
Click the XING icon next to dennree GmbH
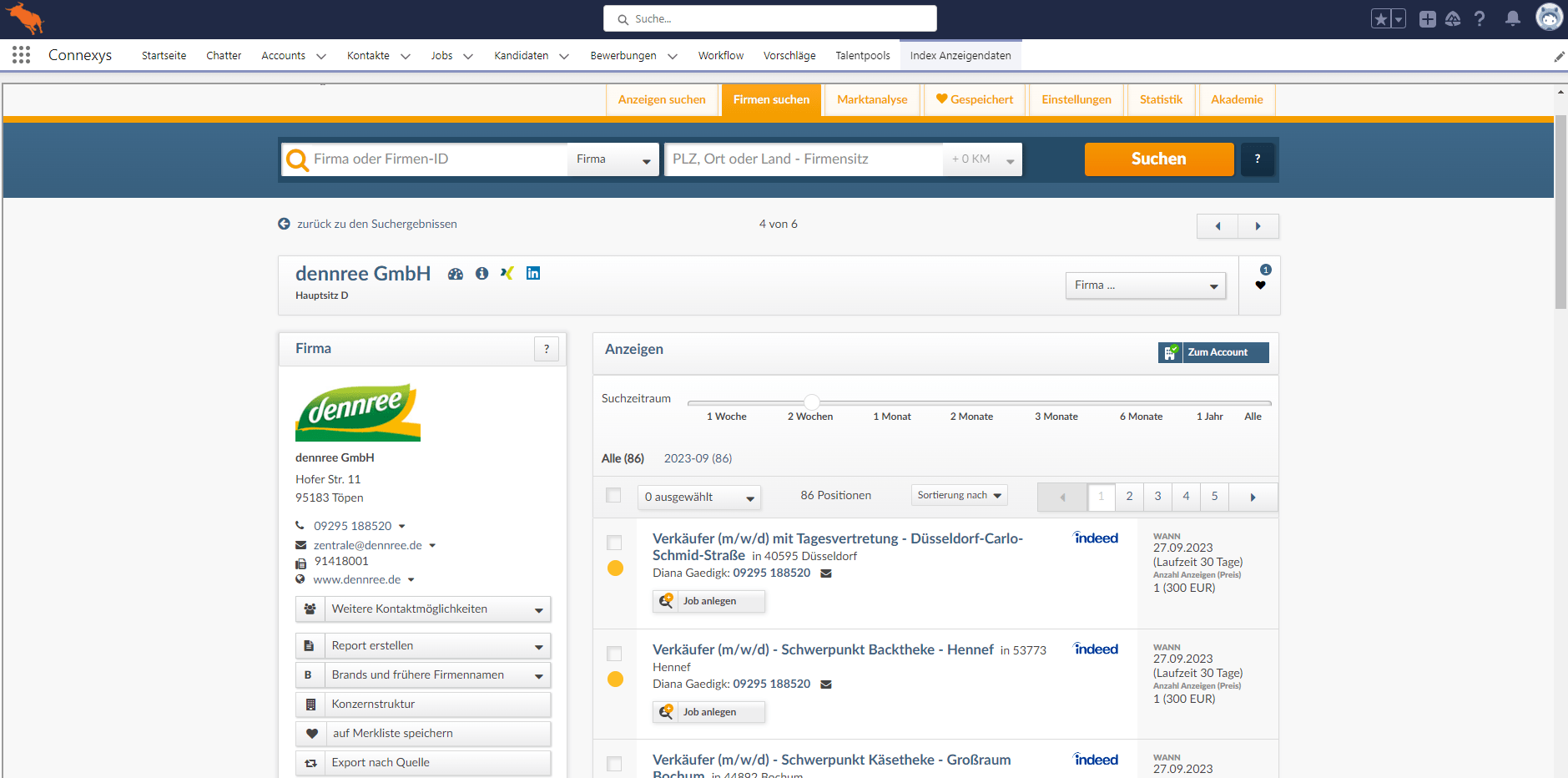[507, 273]
